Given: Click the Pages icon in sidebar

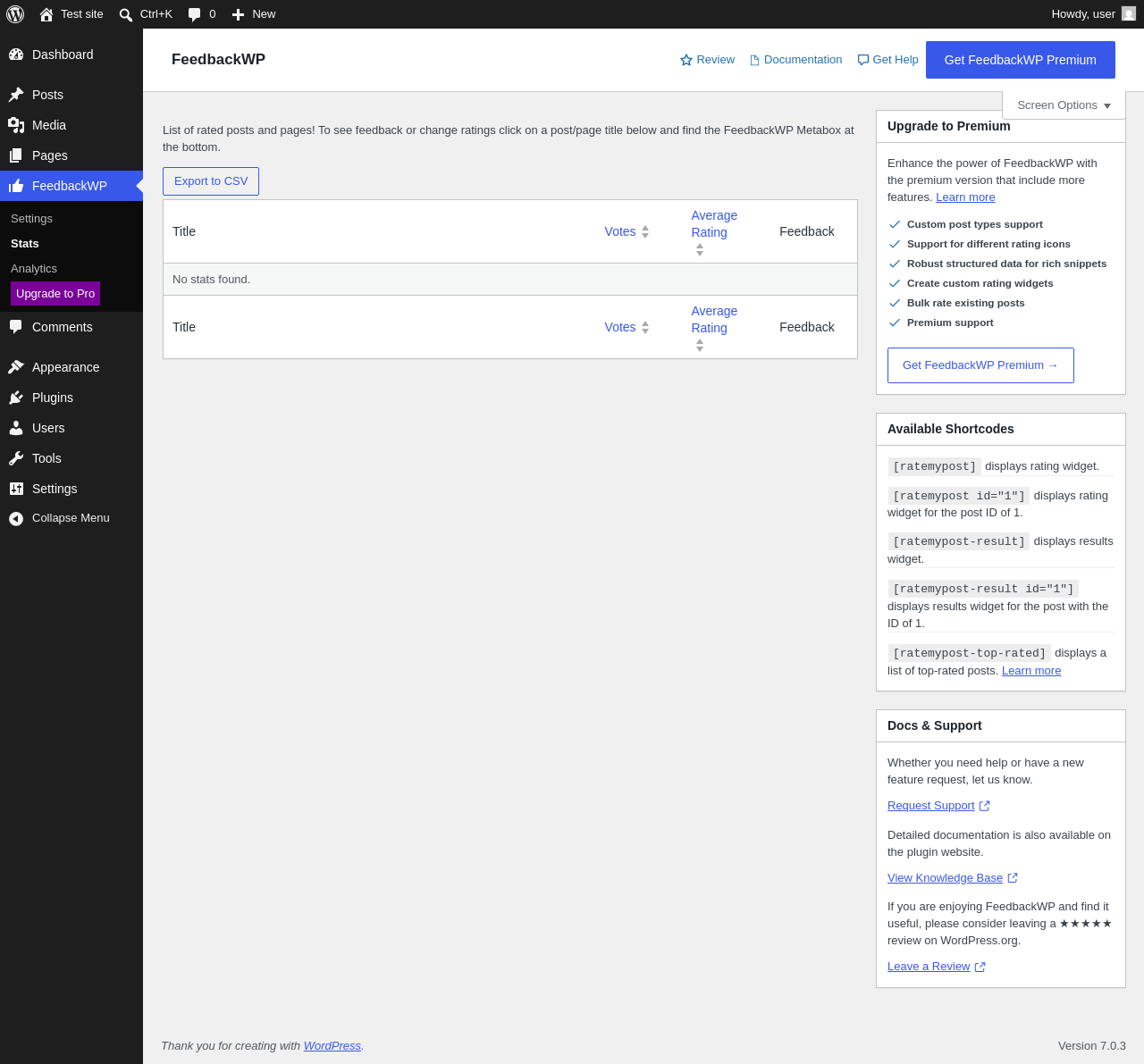Looking at the screenshot, I should (x=16, y=155).
